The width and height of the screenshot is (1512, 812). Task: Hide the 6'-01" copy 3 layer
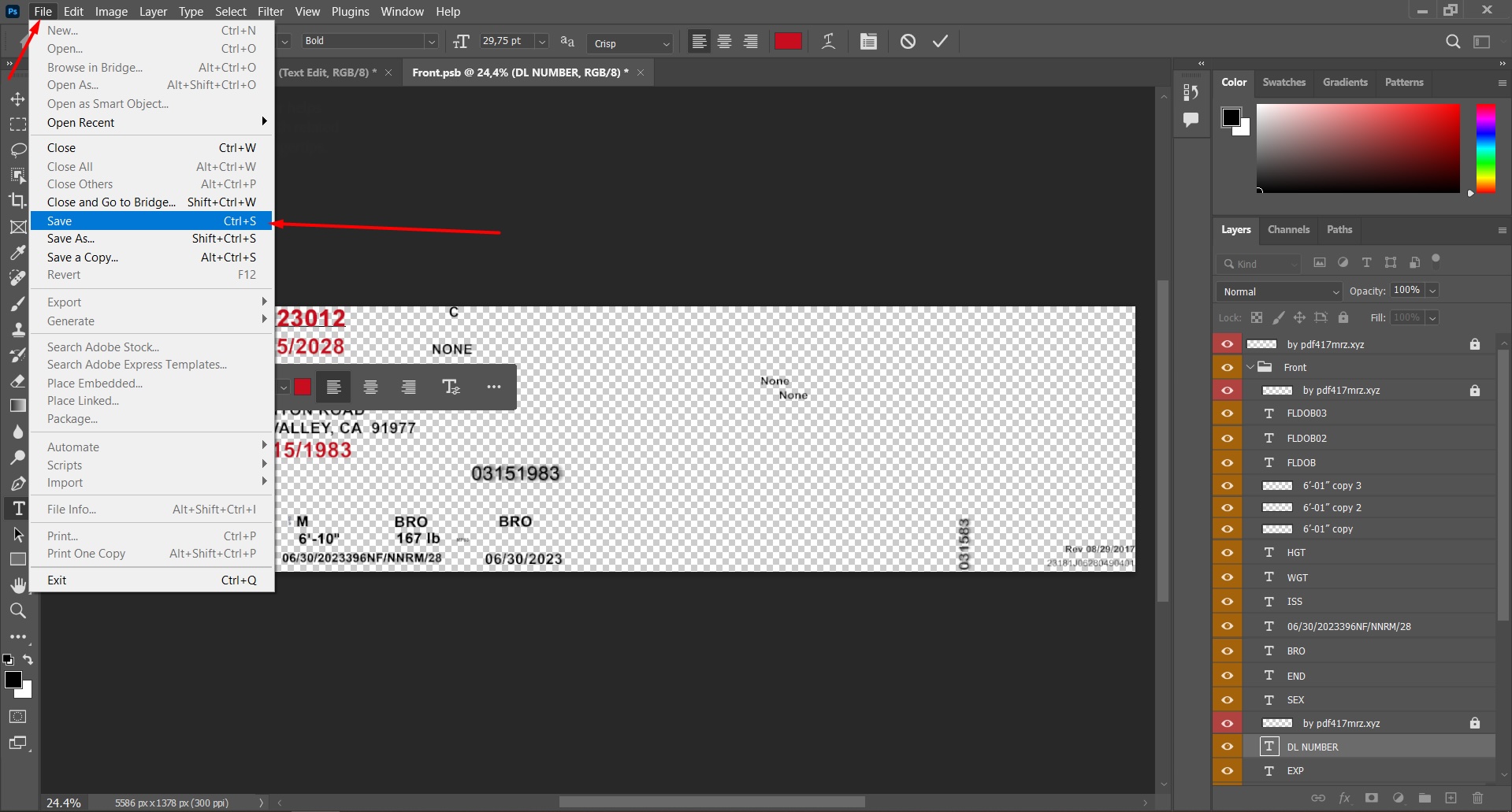[x=1228, y=485]
